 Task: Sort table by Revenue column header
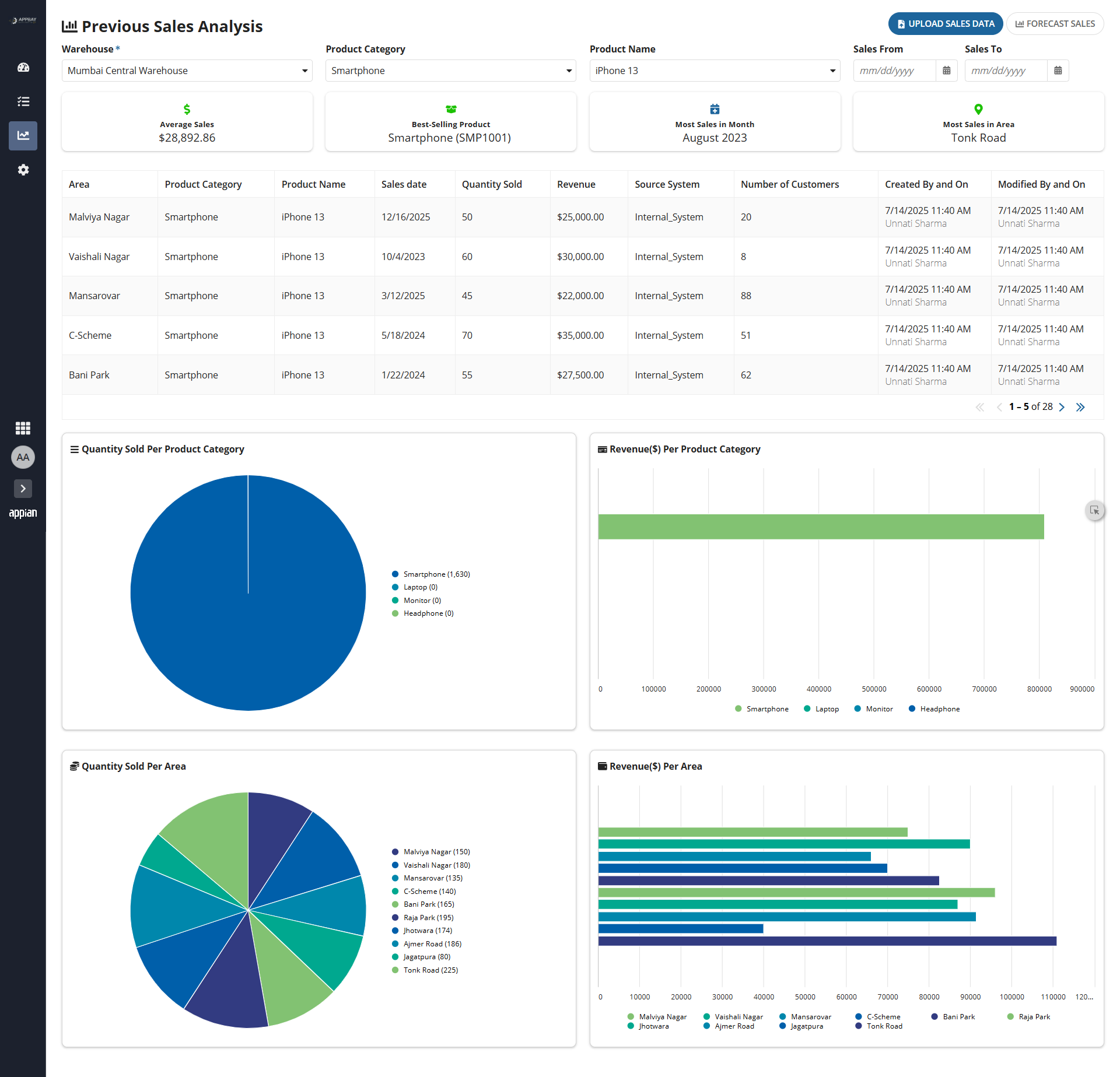(576, 184)
